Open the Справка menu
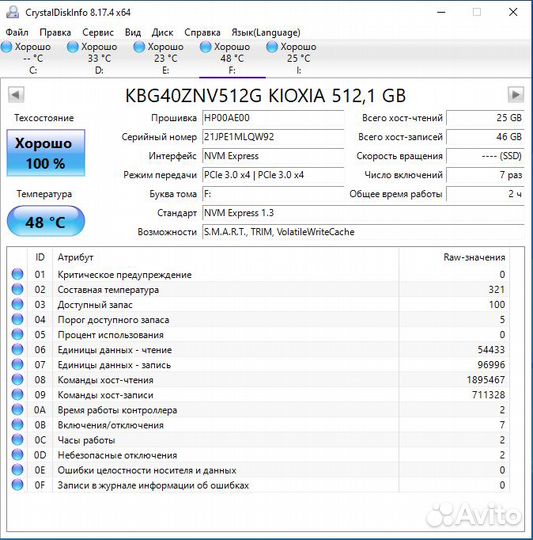The height and width of the screenshot is (540, 533). [x=202, y=32]
